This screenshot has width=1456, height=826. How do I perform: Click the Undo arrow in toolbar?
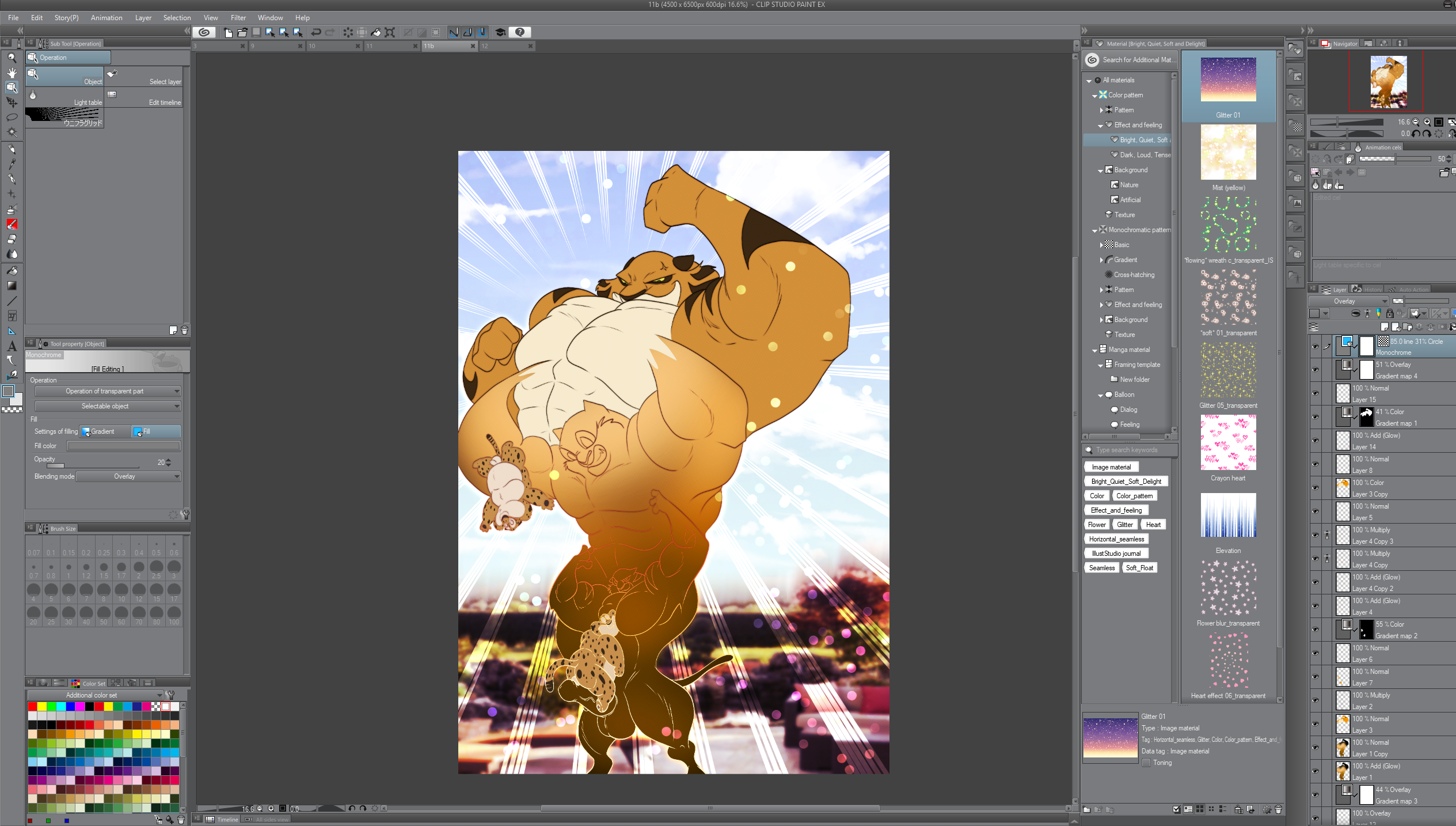click(315, 32)
